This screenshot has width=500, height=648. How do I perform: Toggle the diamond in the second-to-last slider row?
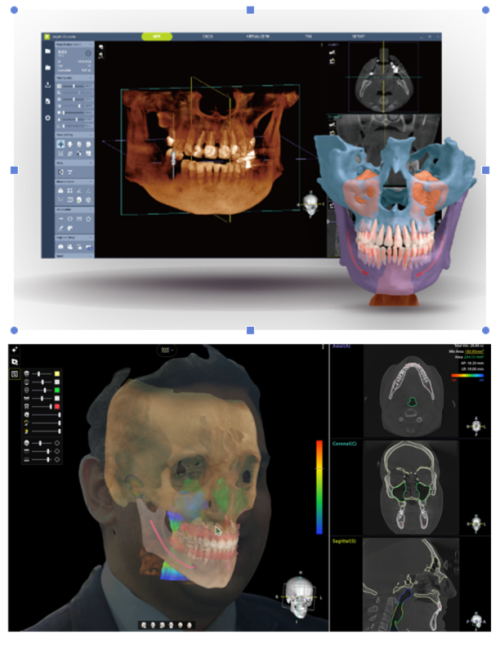(x=57, y=451)
